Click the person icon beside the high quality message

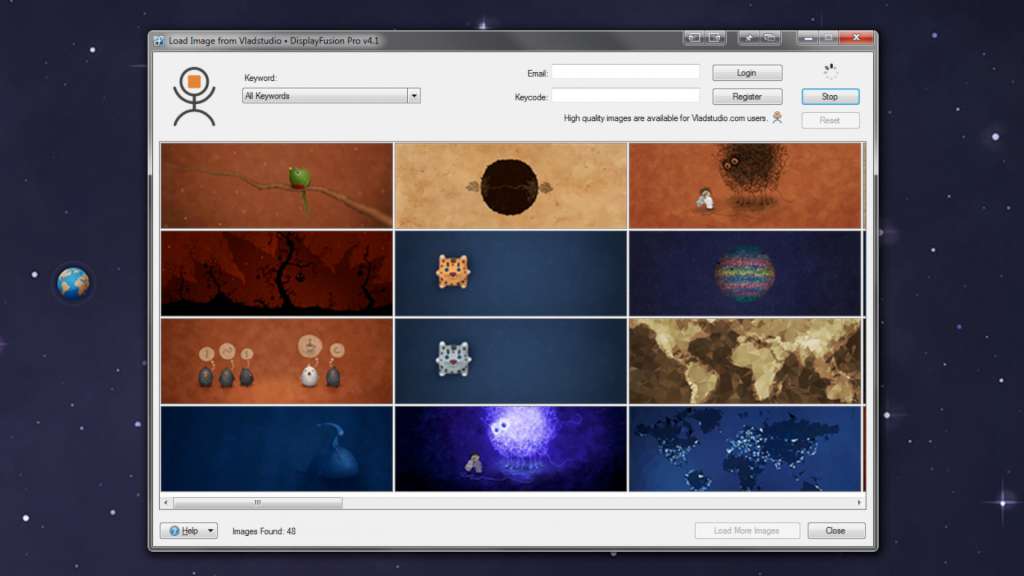click(779, 117)
